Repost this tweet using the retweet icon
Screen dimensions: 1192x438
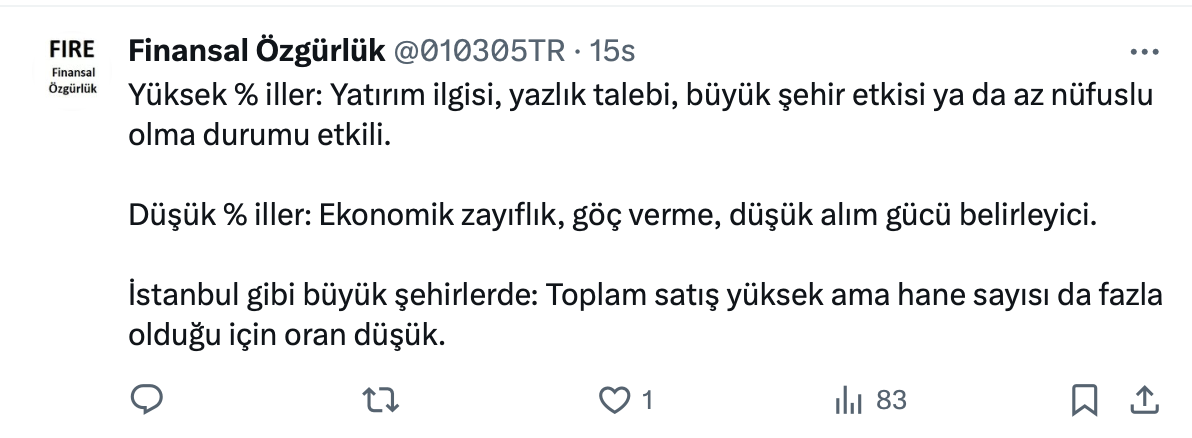coord(380,400)
